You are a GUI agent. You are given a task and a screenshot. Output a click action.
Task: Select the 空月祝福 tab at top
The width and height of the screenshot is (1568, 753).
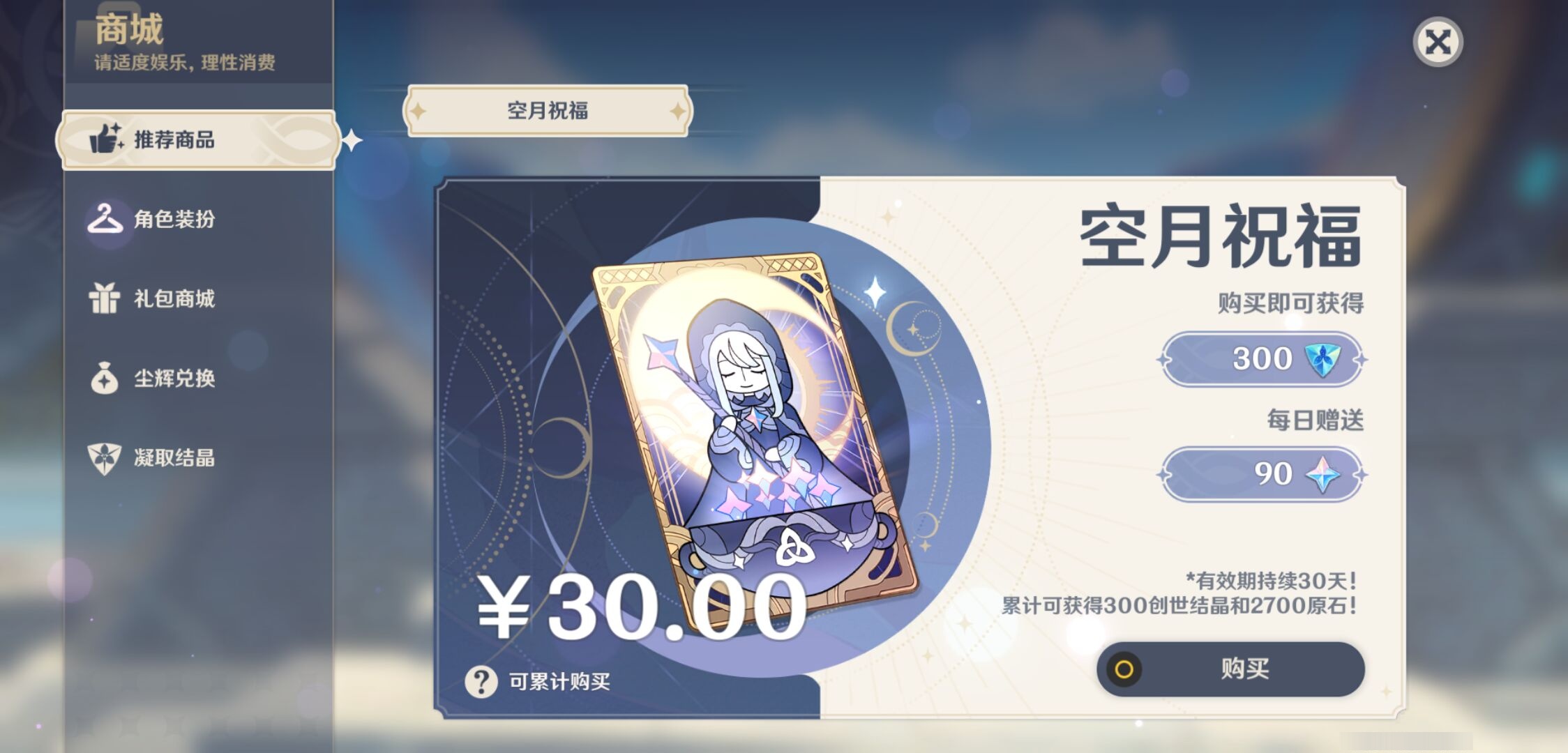point(548,110)
